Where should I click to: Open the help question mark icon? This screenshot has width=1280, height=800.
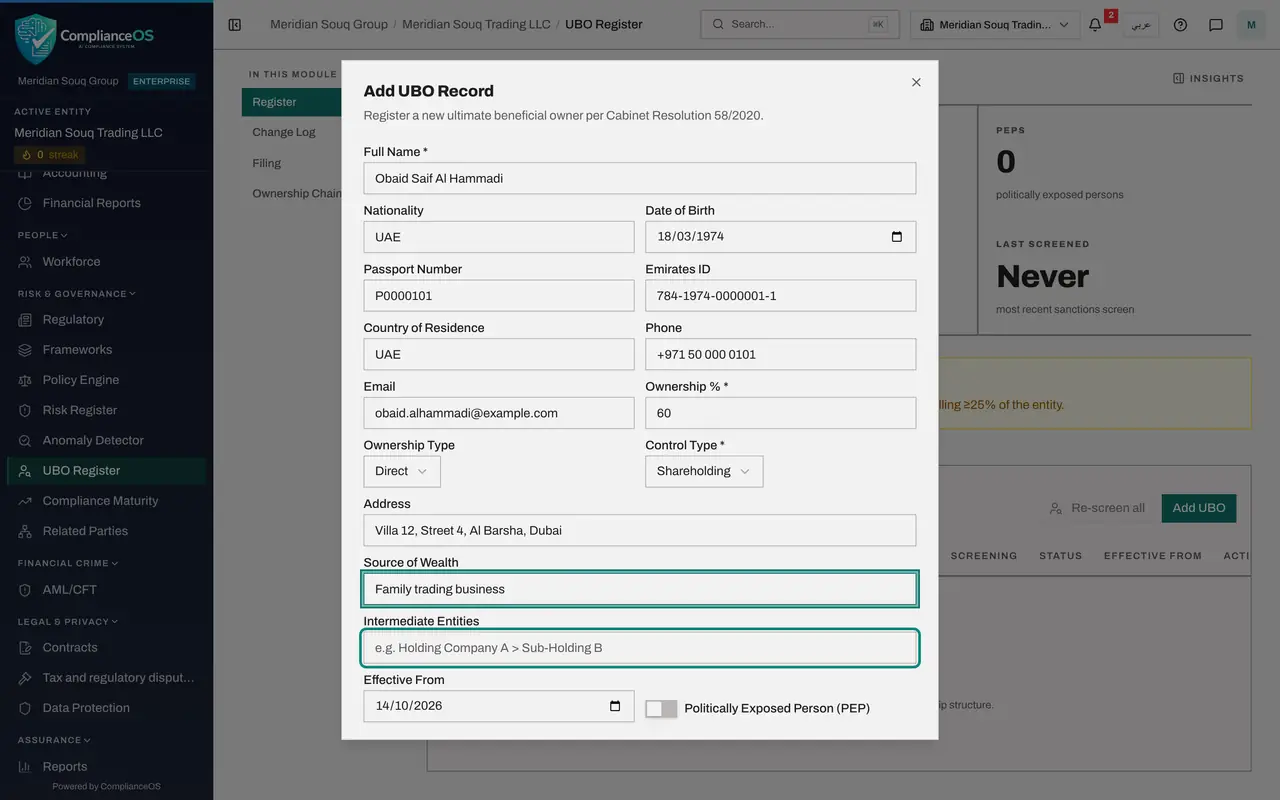tap(1180, 25)
